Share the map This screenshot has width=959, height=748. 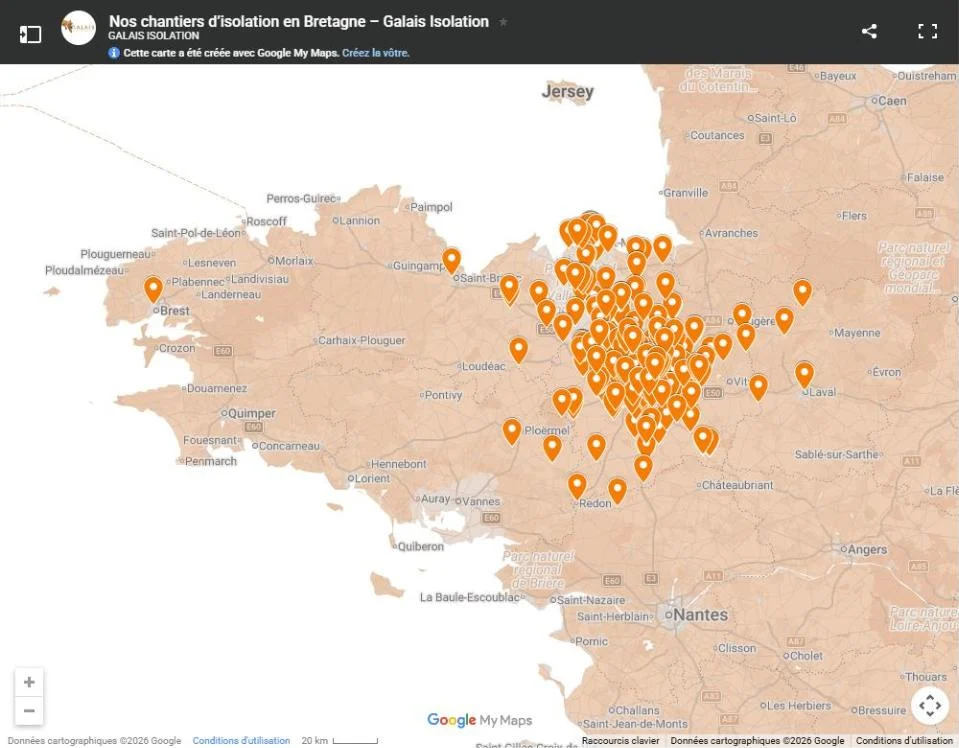[869, 31]
